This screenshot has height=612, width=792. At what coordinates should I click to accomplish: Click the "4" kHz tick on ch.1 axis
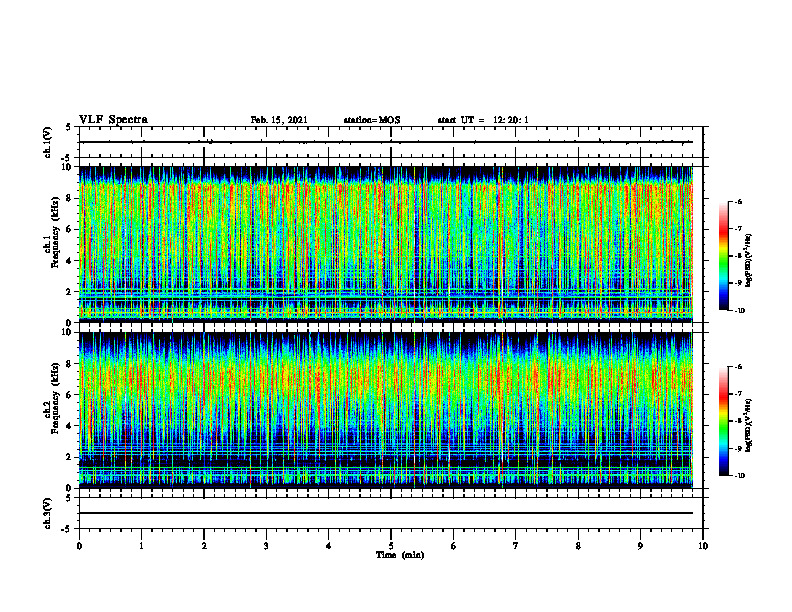tap(71, 261)
